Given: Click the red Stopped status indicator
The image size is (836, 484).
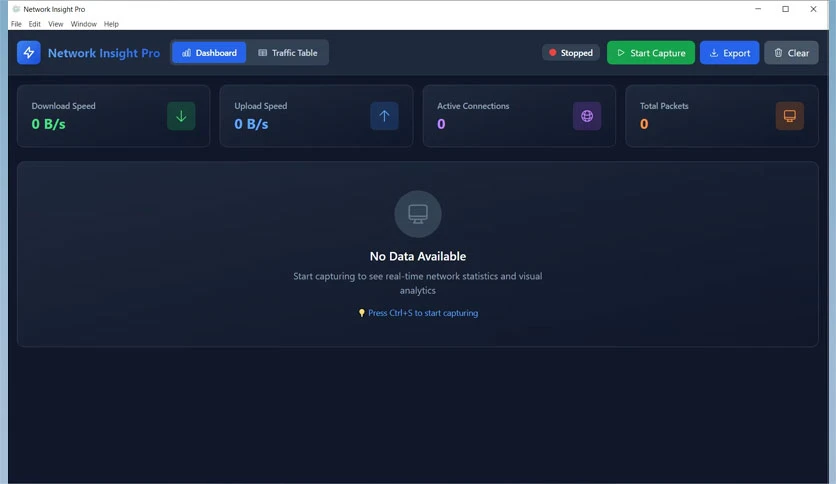Looking at the screenshot, I should coord(571,53).
